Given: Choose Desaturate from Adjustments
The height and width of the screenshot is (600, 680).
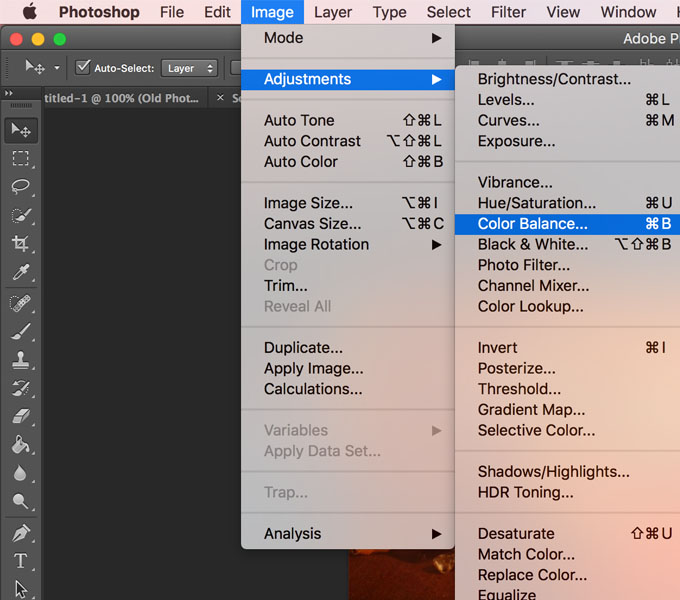Looking at the screenshot, I should (567, 534).
